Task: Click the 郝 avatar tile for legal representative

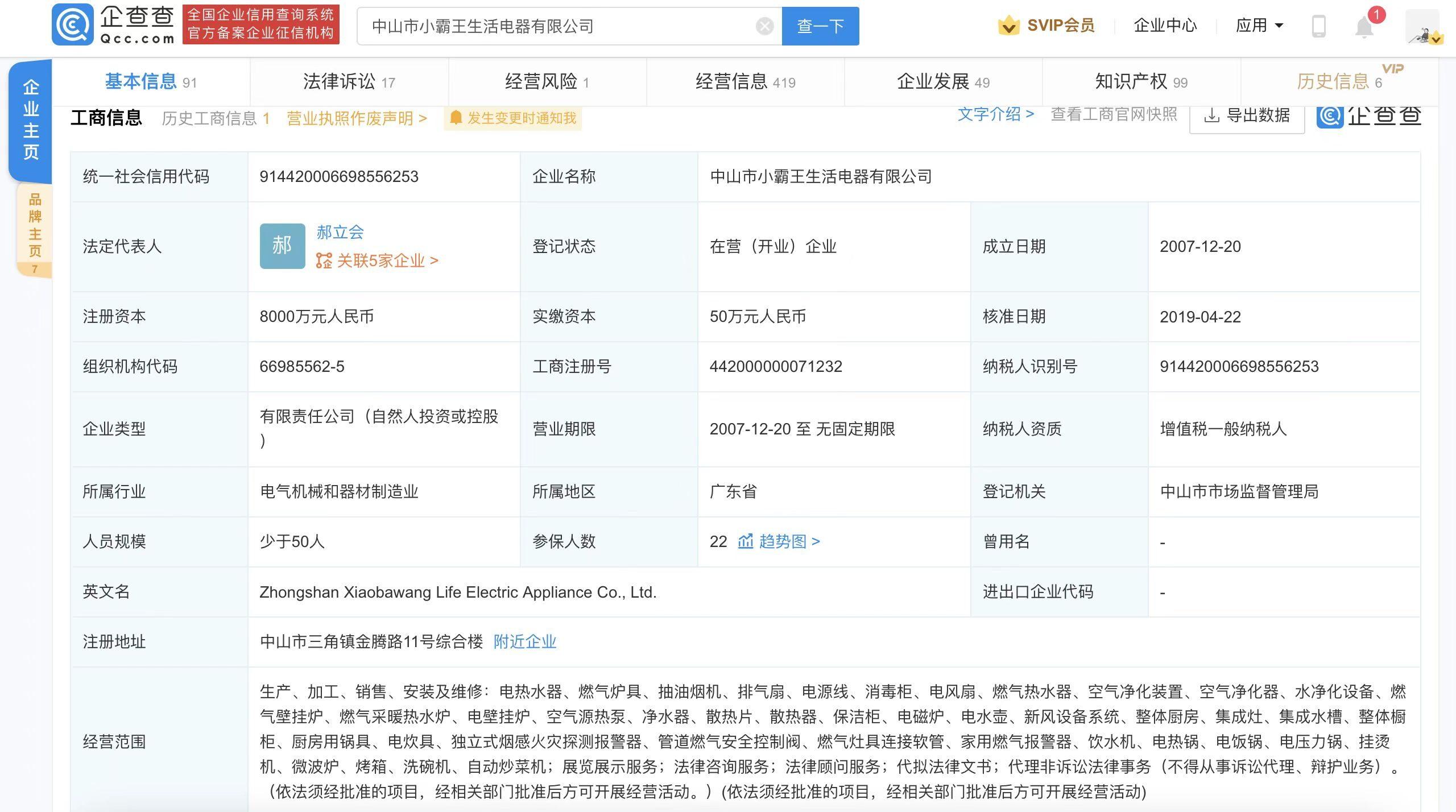Action: [282, 246]
